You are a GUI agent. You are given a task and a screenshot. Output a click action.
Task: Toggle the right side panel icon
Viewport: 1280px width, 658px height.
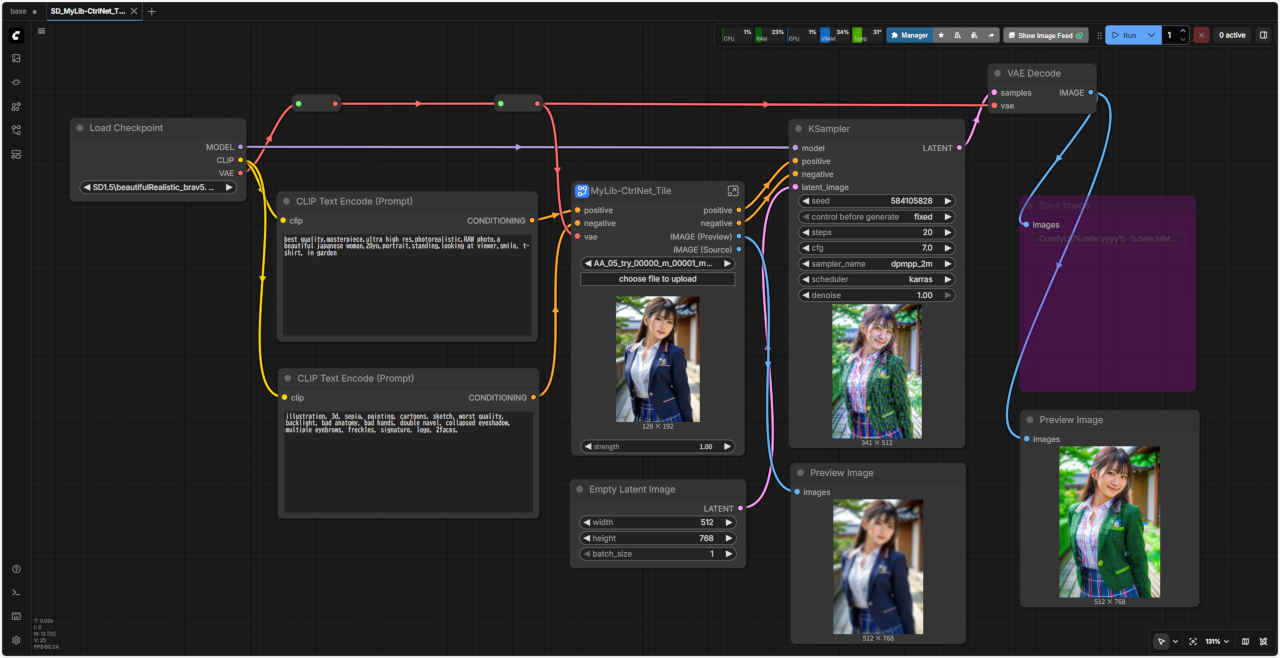[x=1263, y=35]
